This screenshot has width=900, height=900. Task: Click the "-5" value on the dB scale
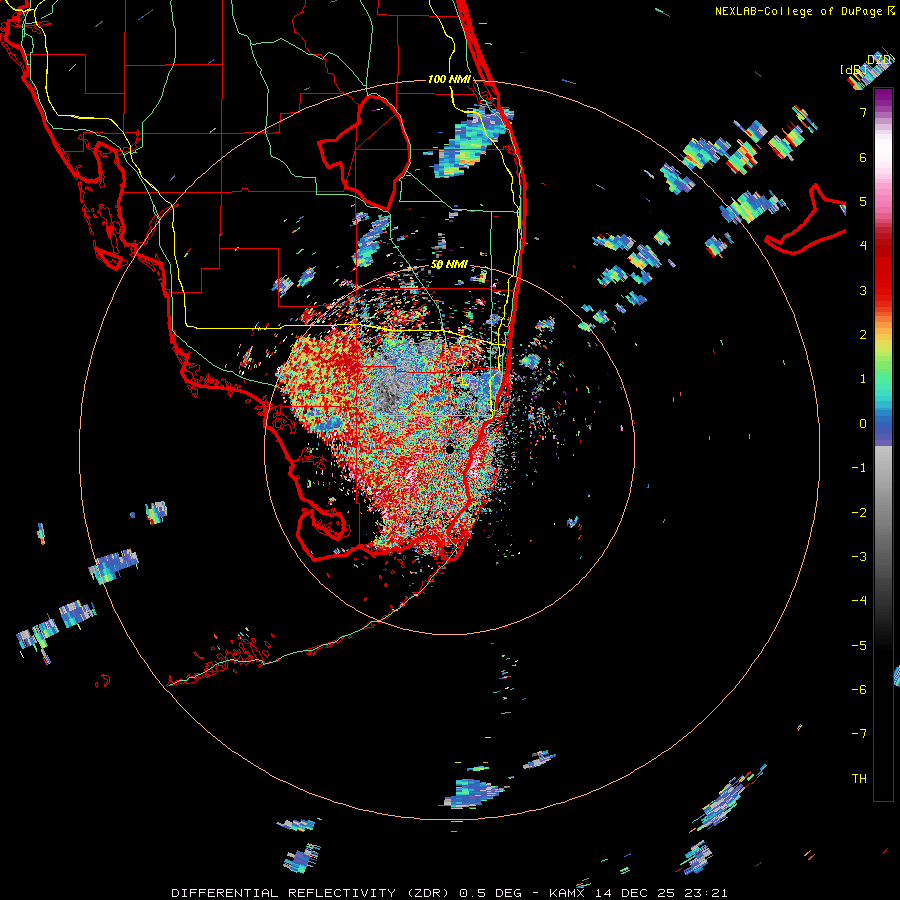[x=859, y=645]
